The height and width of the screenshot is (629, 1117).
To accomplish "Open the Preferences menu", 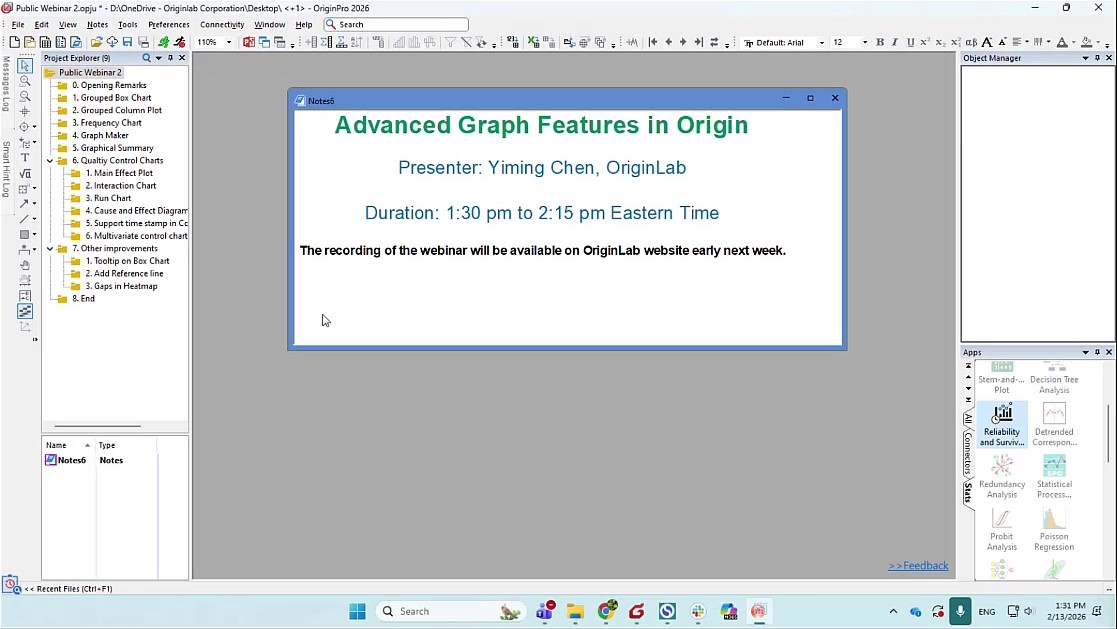I will 168,24.
